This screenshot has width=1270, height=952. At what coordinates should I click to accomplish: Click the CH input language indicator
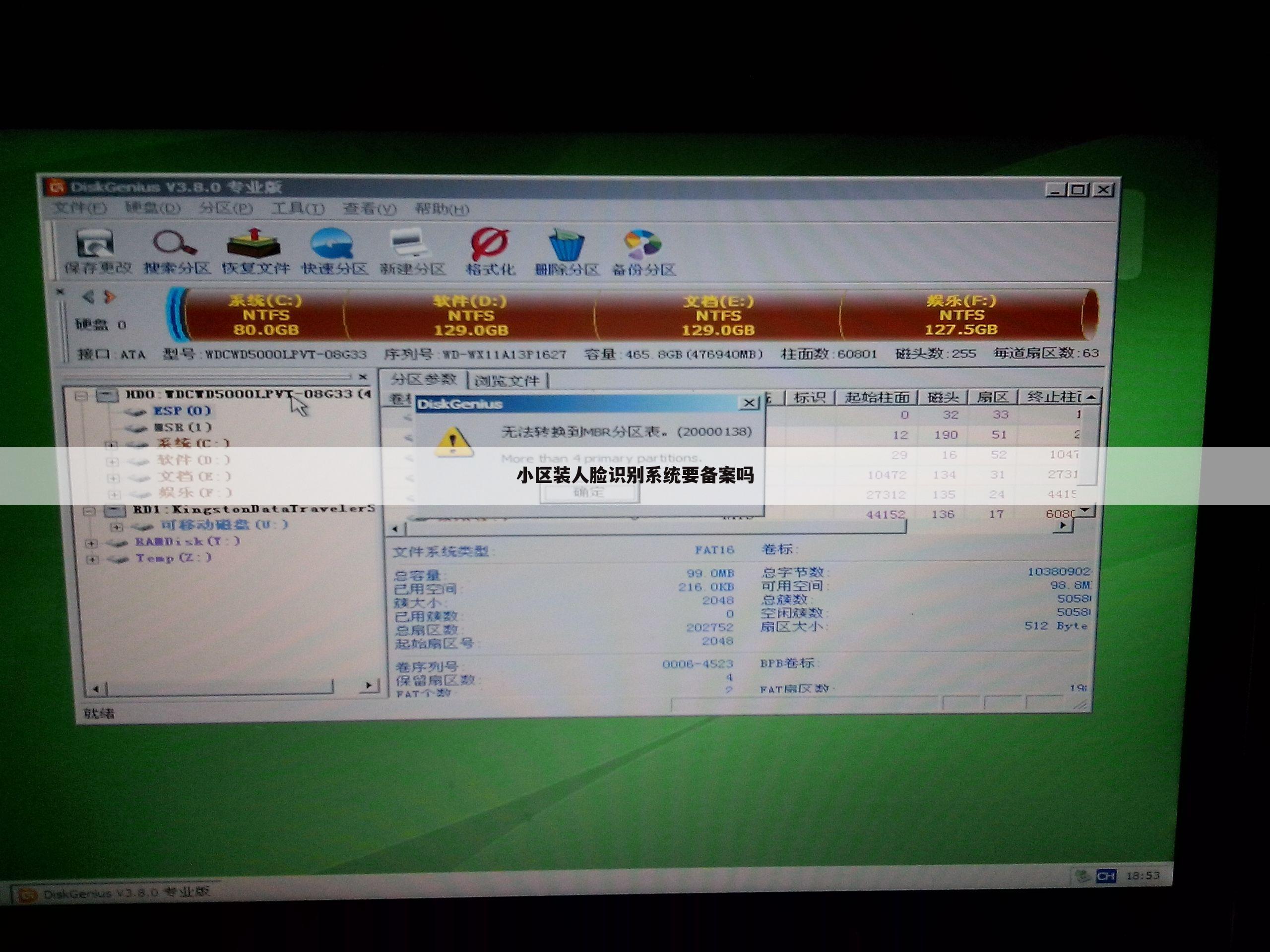[x=1106, y=876]
